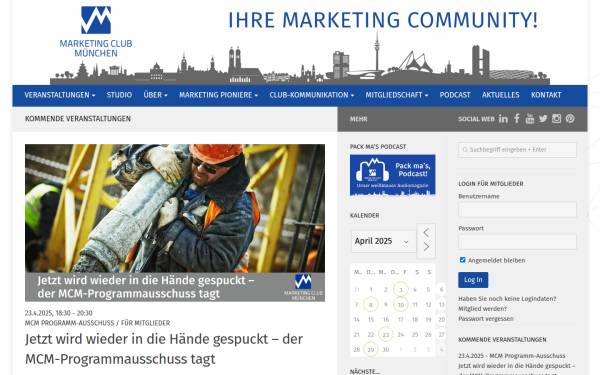Click the date text 23.4.2025, 18:30 - 20:30
The width and height of the screenshot is (600, 375).
pos(59,313)
